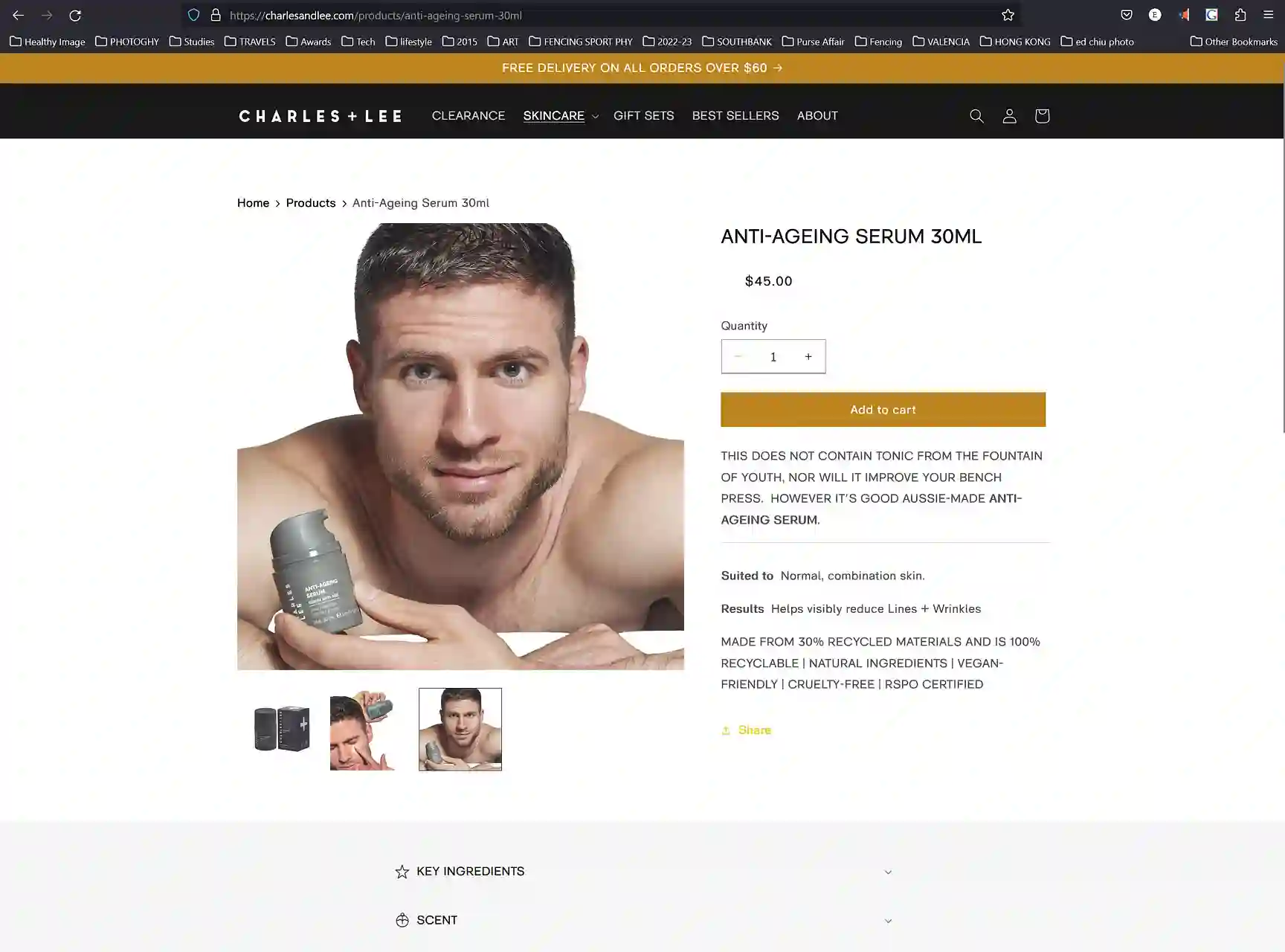
Task: Reload the page with the refresh icon
Action: [x=75, y=15]
